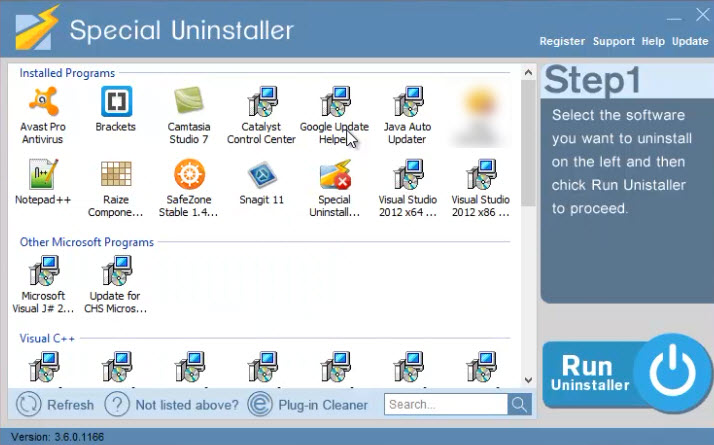Open the Support menu
The image size is (714, 445).
tap(613, 41)
